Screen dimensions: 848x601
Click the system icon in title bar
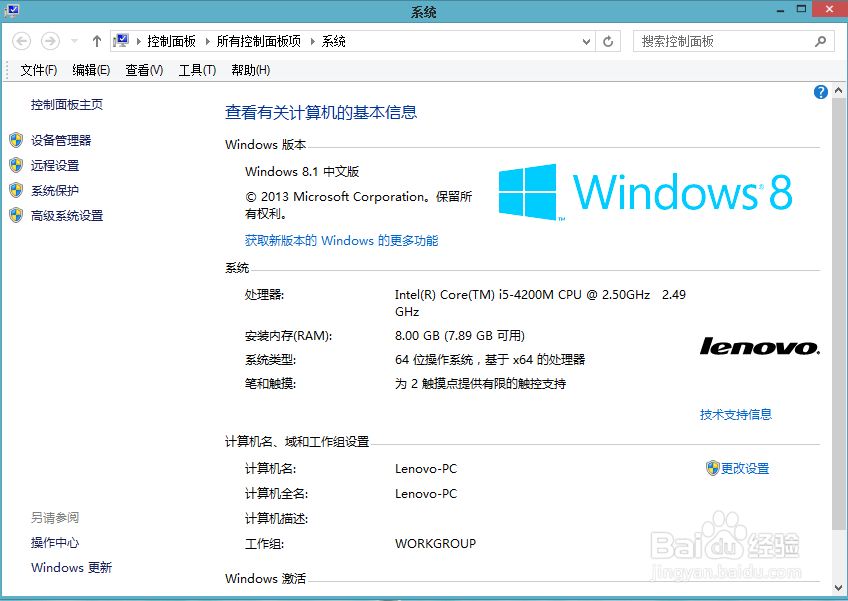[12, 11]
